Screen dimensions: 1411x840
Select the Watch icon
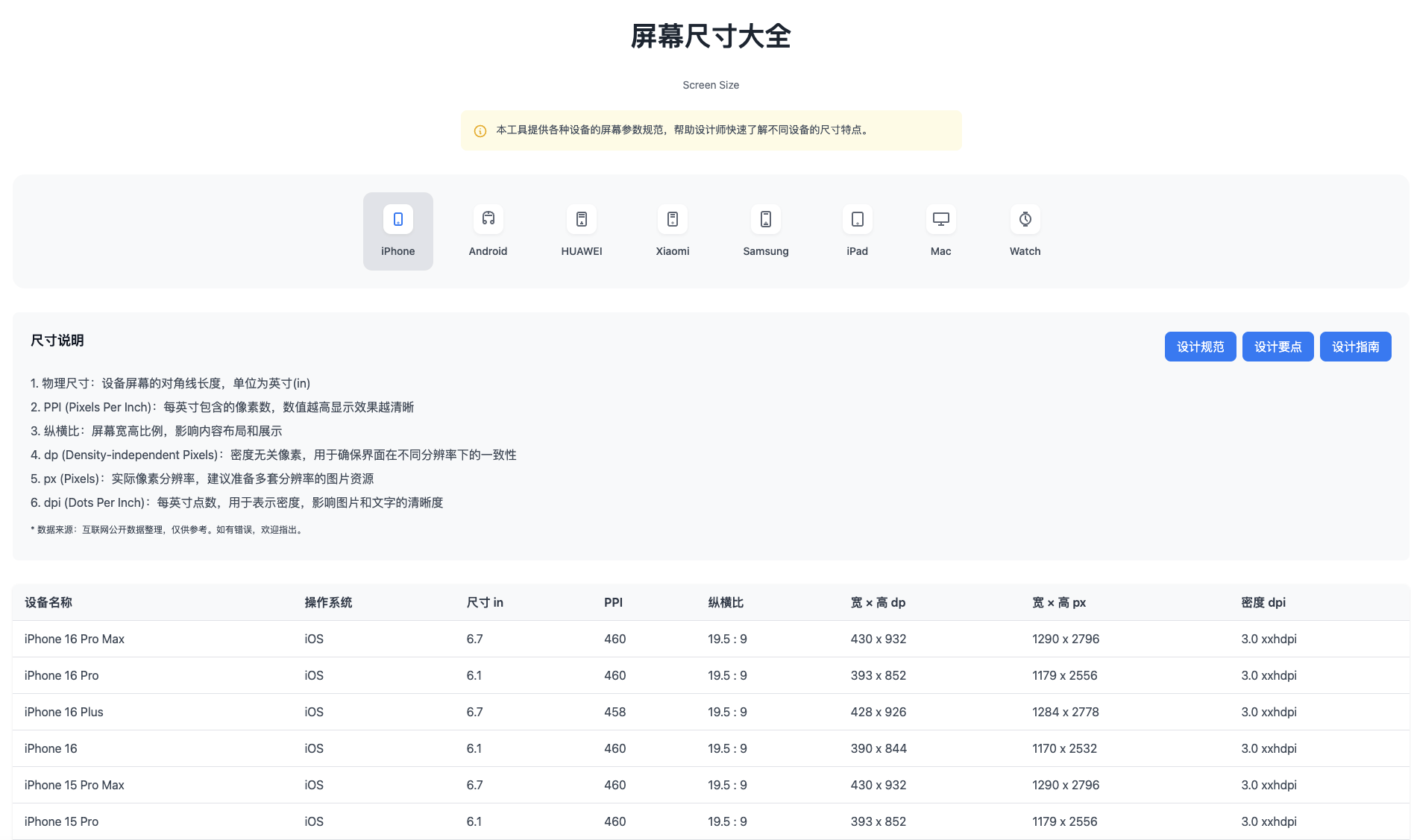tap(1025, 219)
